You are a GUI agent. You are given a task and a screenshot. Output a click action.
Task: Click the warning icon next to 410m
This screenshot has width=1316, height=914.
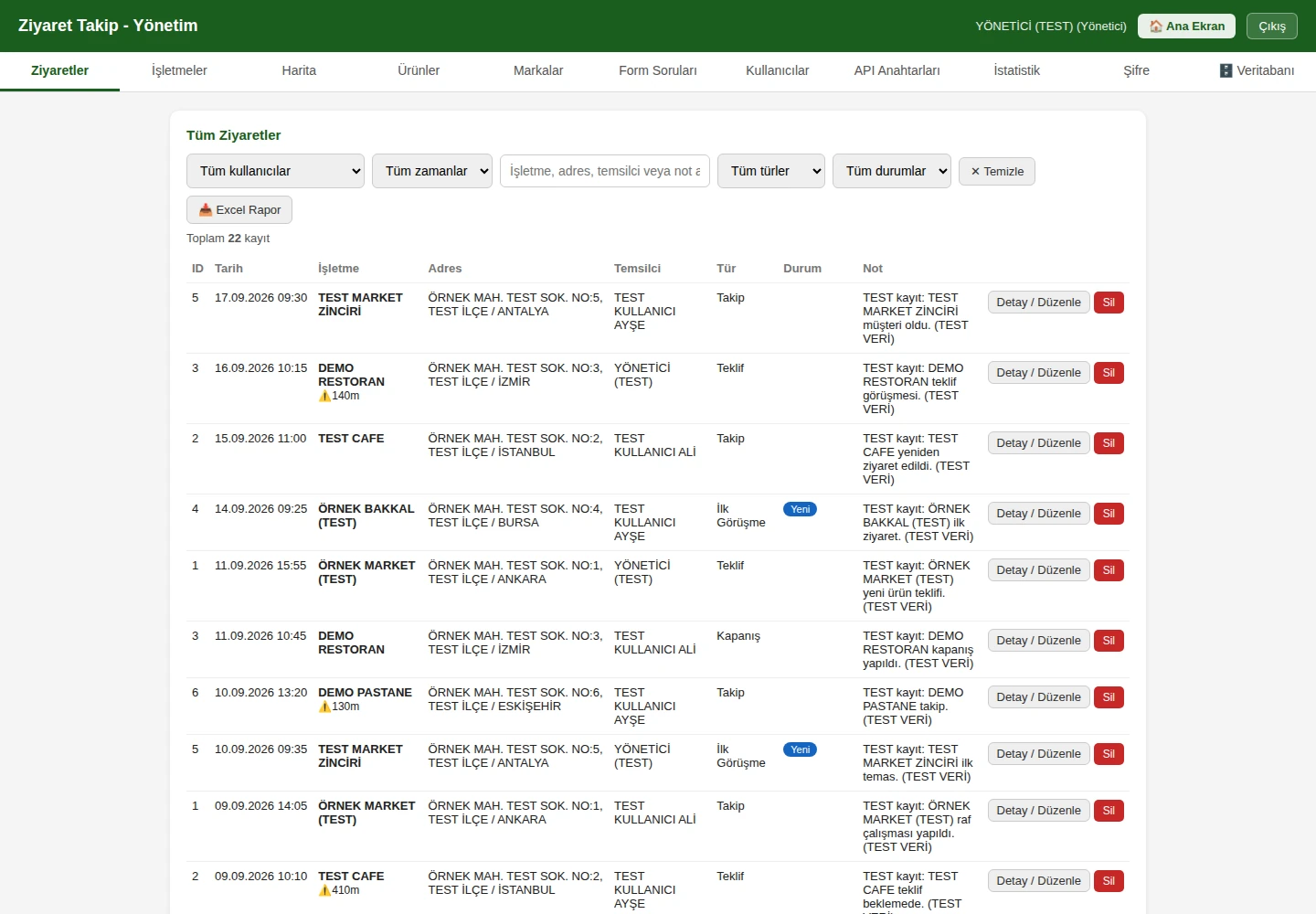click(324, 890)
